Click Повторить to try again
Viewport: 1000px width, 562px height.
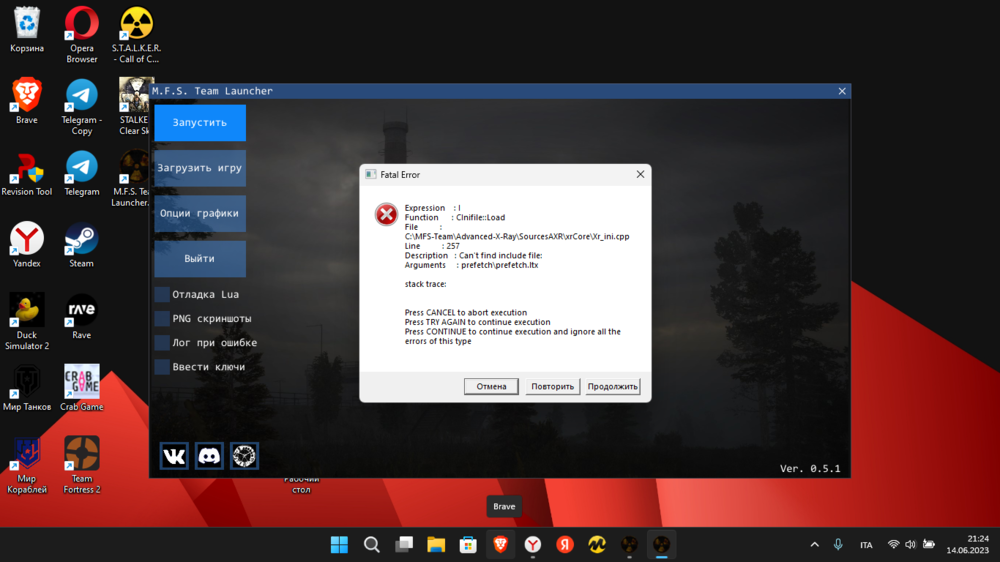click(552, 387)
